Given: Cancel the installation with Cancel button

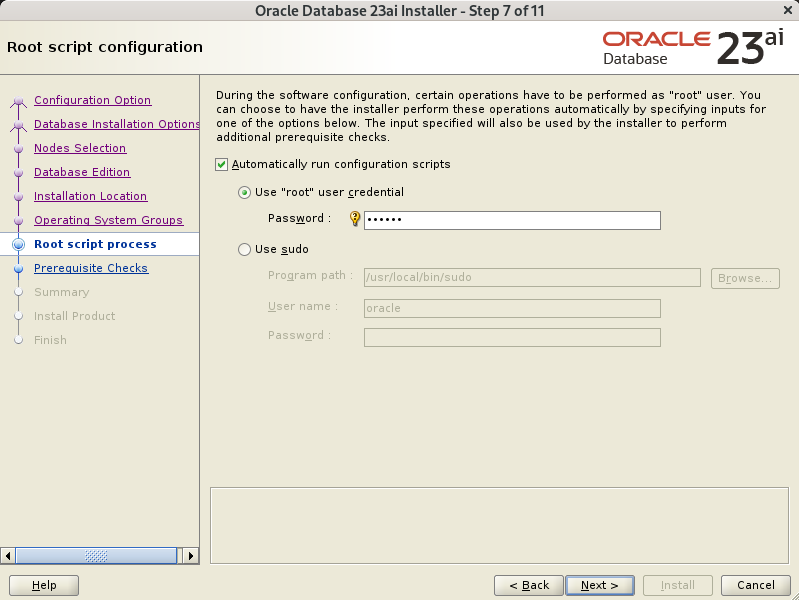Looking at the screenshot, I should point(756,585).
